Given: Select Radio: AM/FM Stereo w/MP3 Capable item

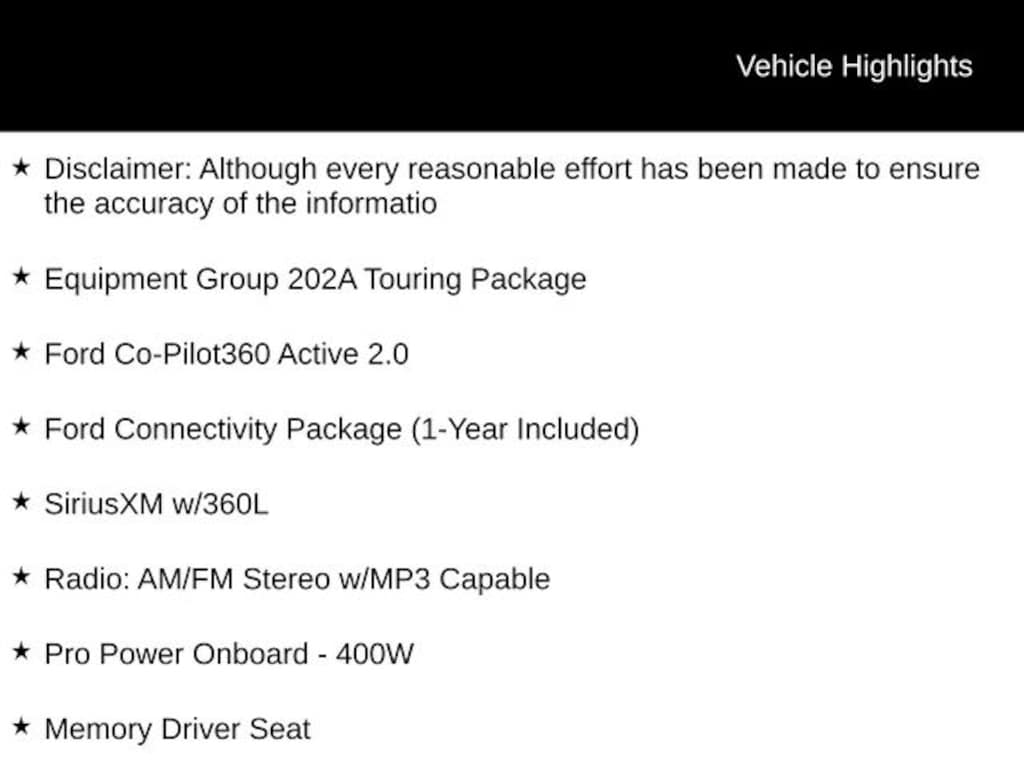Looking at the screenshot, I should (x=297, y=579).
